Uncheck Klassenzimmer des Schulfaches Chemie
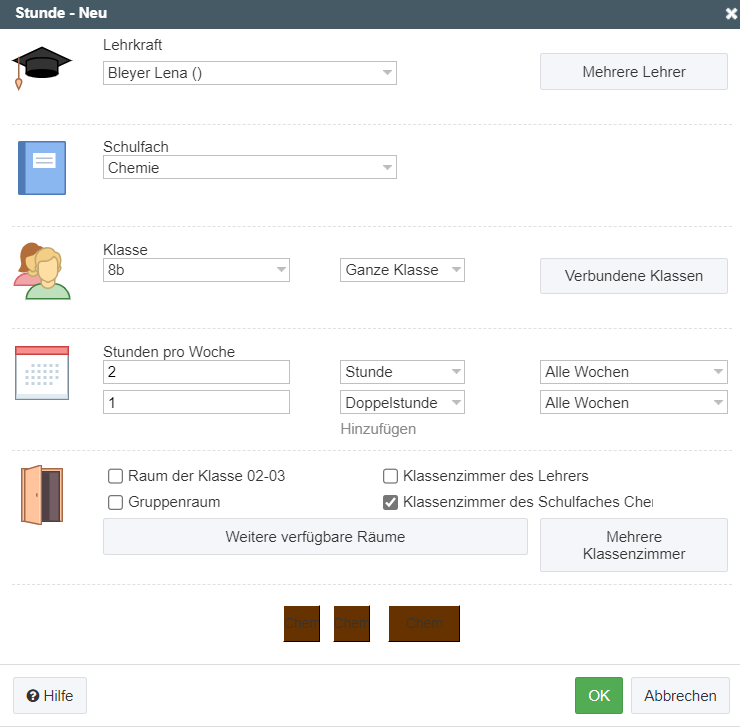Viewport: 740px width, 727px height. coord(390,502)
